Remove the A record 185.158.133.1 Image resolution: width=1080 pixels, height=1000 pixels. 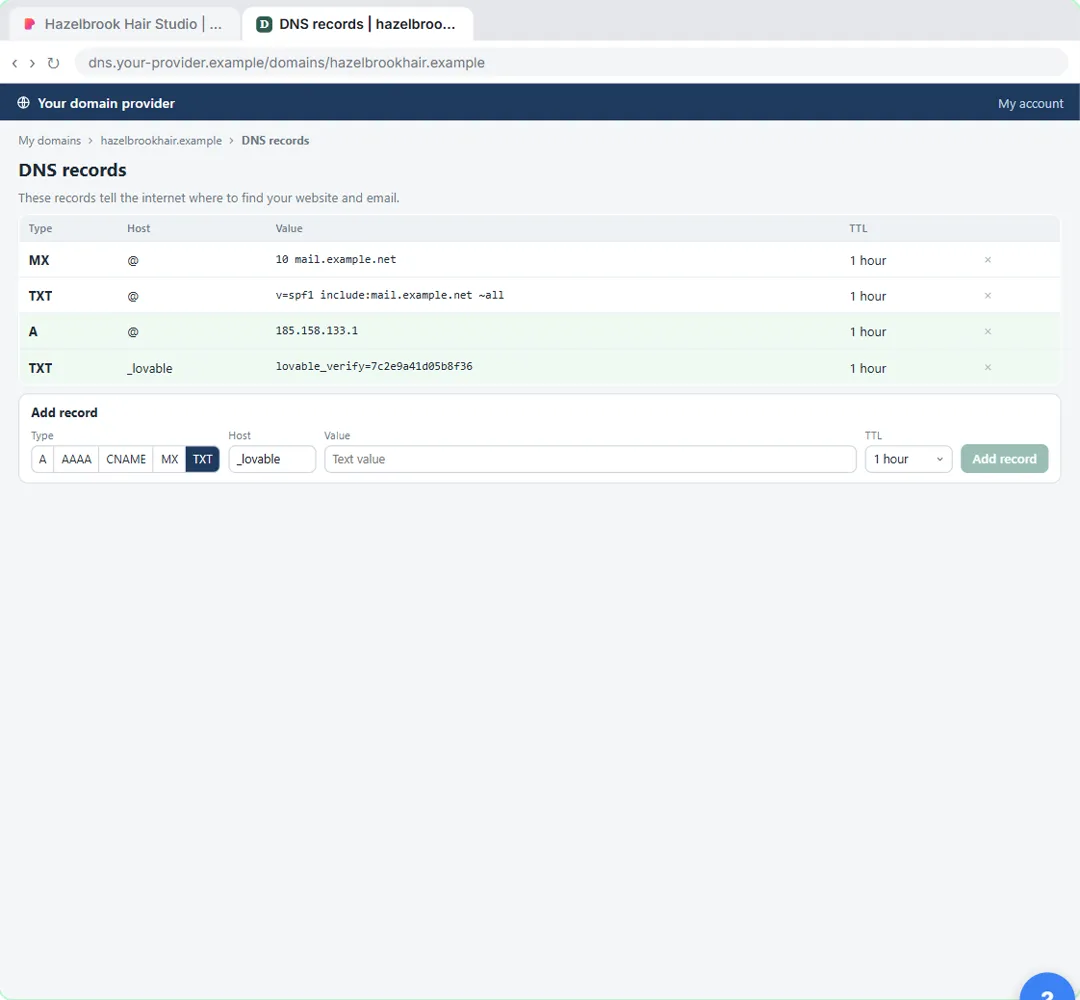pyautogui.click(x=988, y=331)
